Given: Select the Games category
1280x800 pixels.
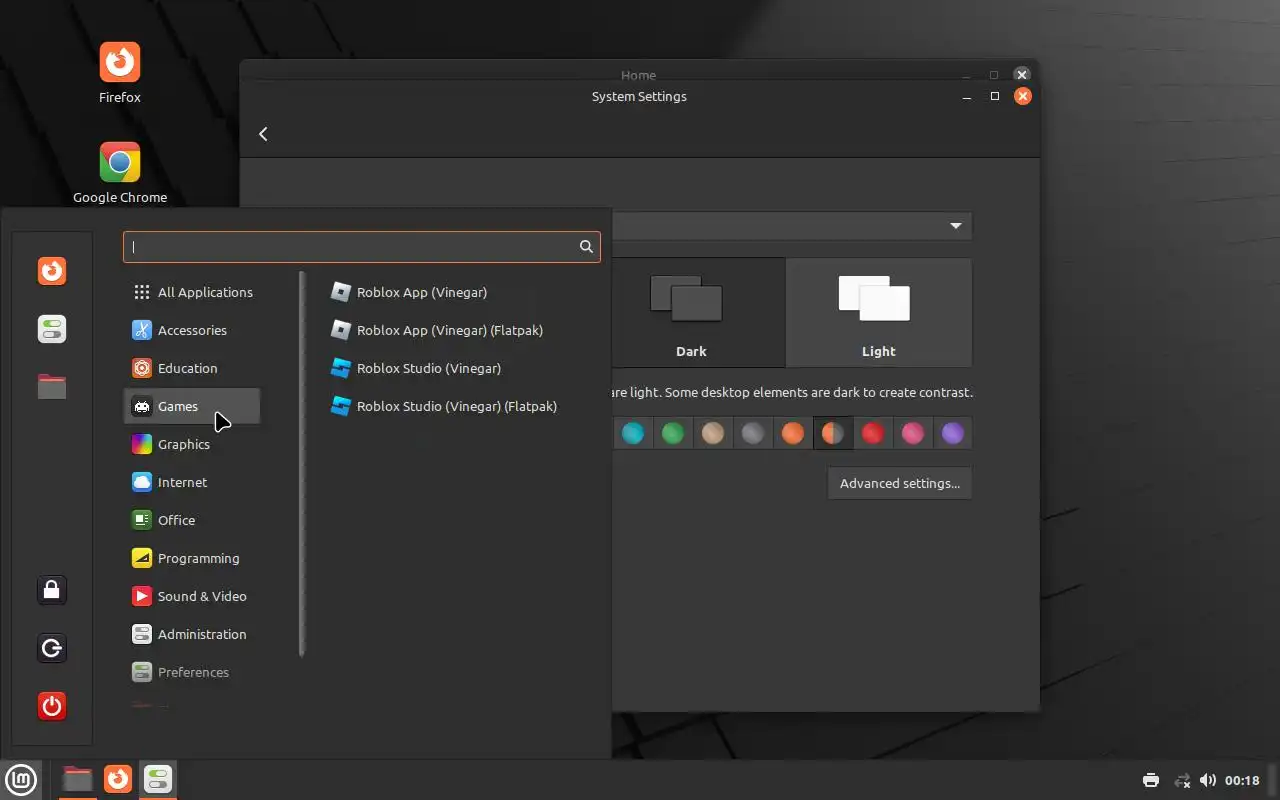Looking at the screenshot, I should click(192, 406).
